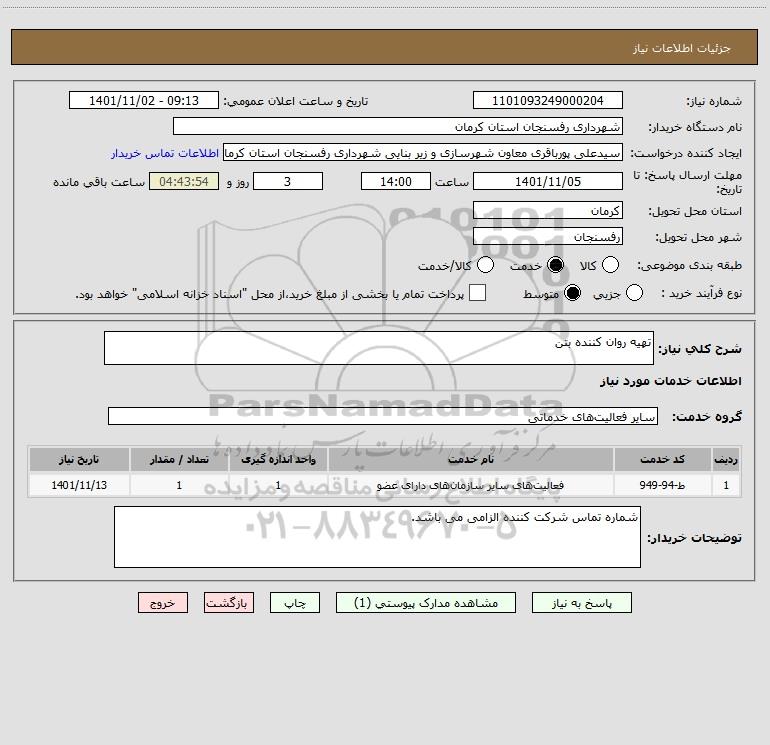Click the deadline date field 1401/11/05
This screenshot has height=745, width=770.
[548, 181]
